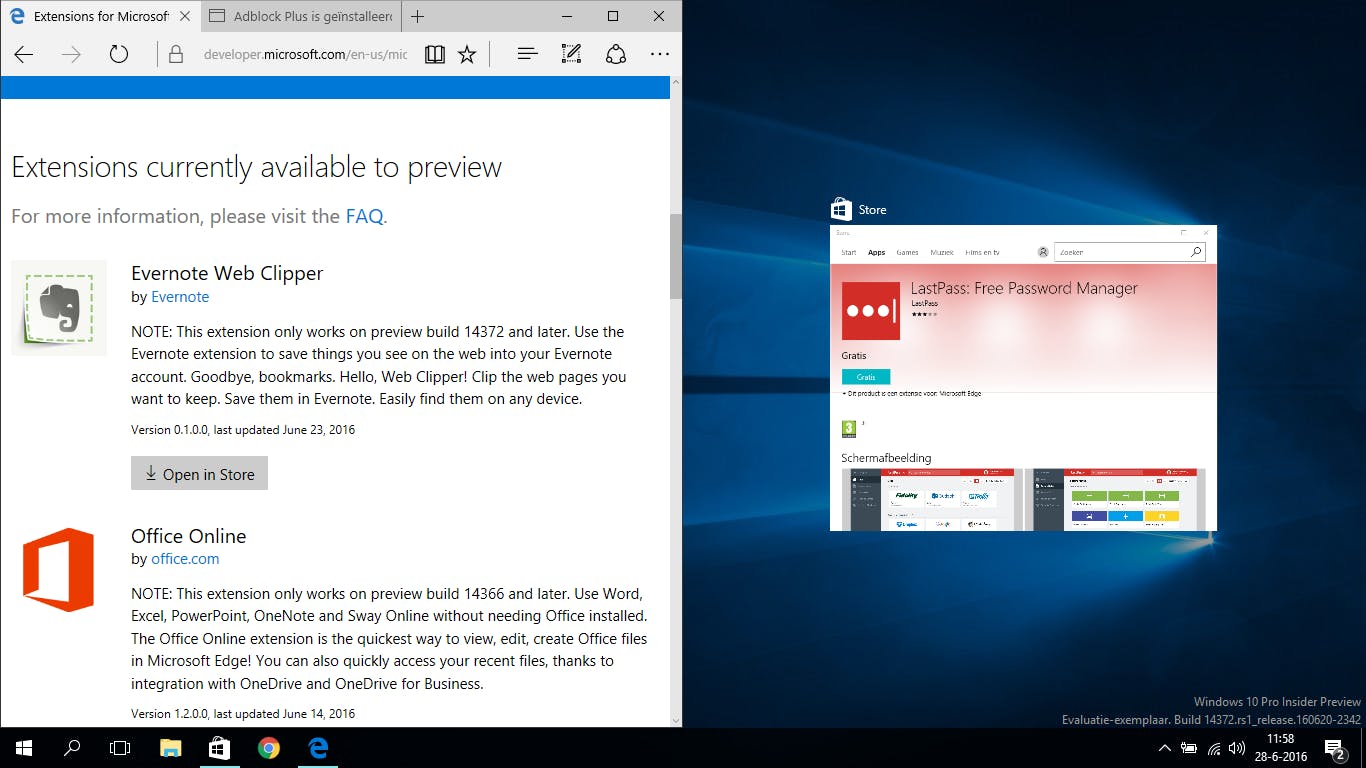Launch File Explorer from the taskbar
Screen dimensions: 1366x768
[171, 748]
